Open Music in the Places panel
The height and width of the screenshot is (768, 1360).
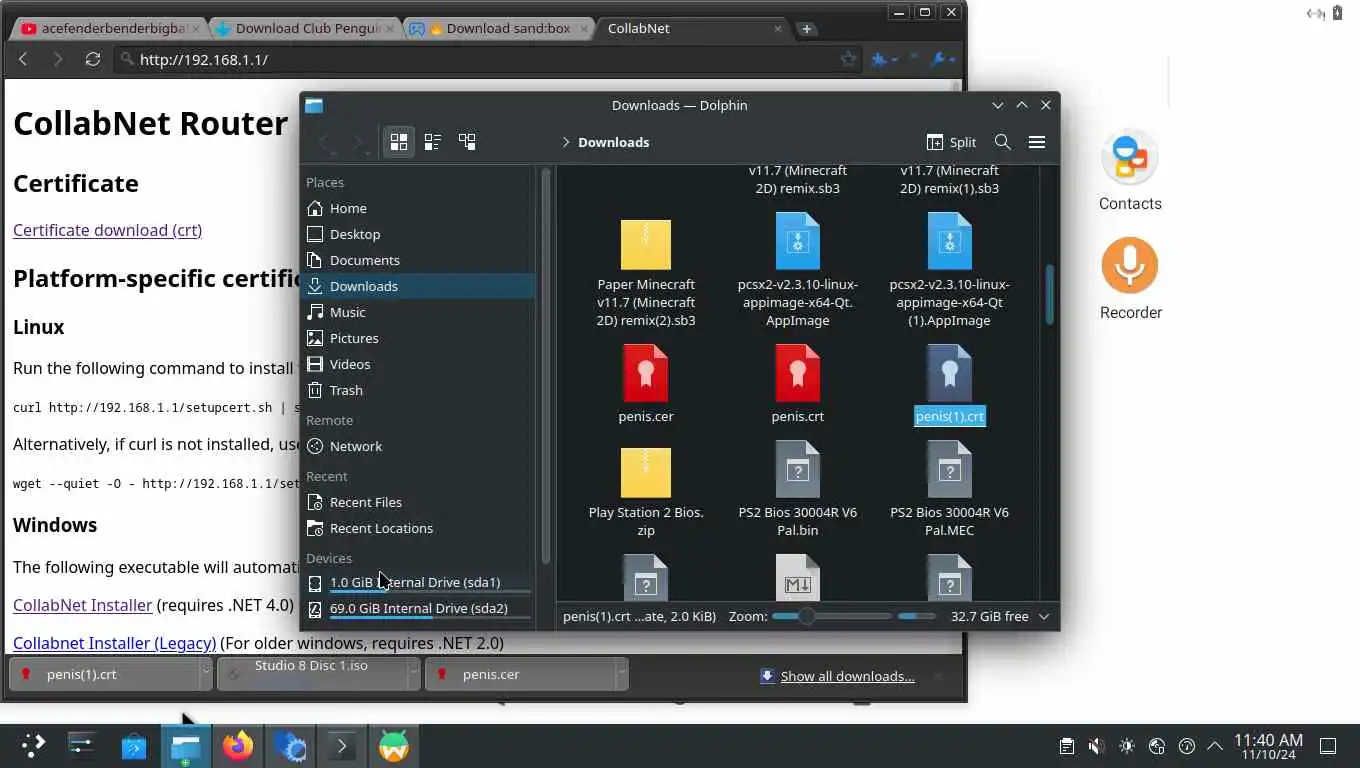click(x=420, y=312)
